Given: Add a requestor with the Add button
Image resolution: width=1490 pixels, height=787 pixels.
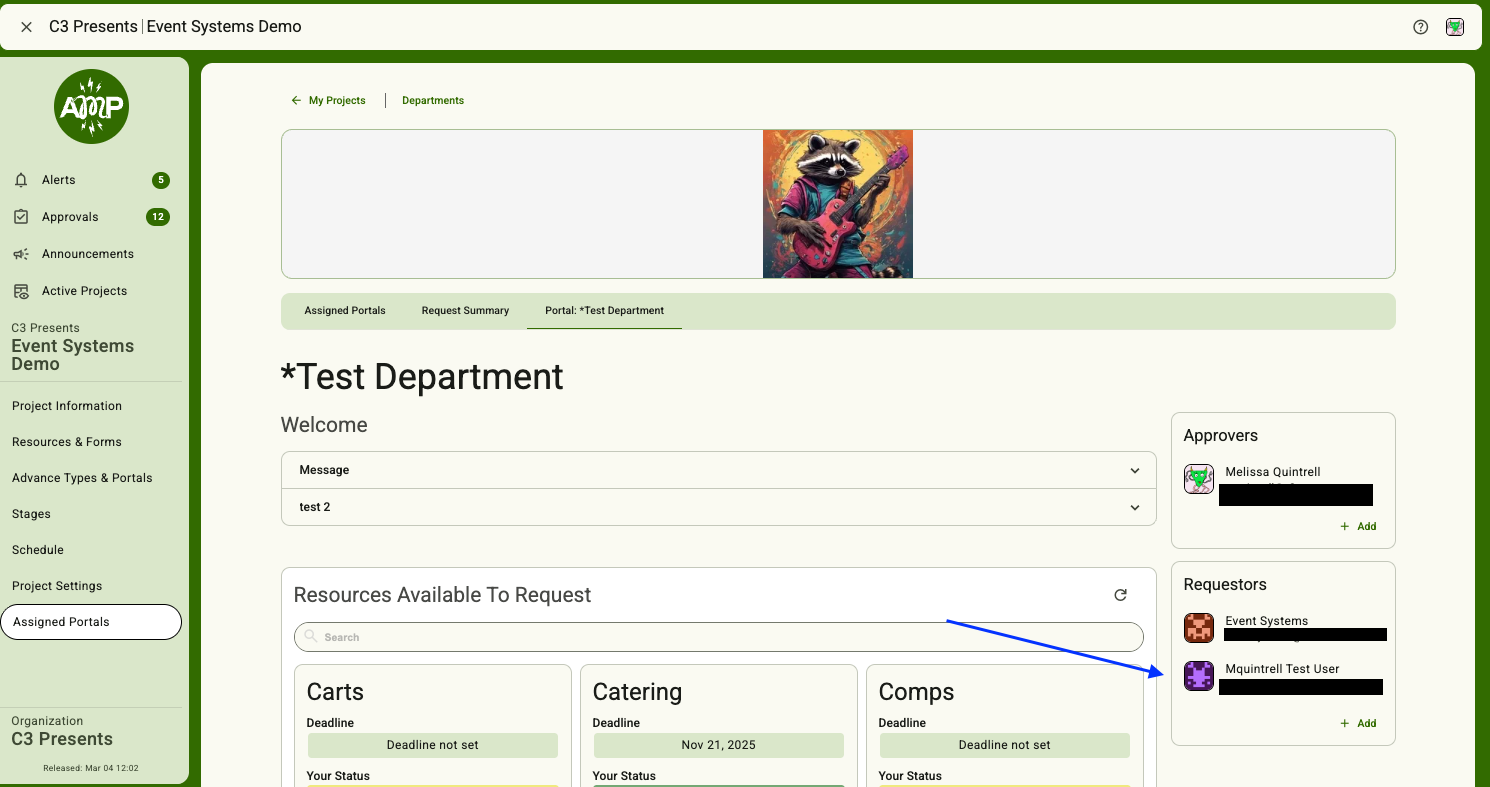Looking at the screenshot, I should coord(1358,724).
